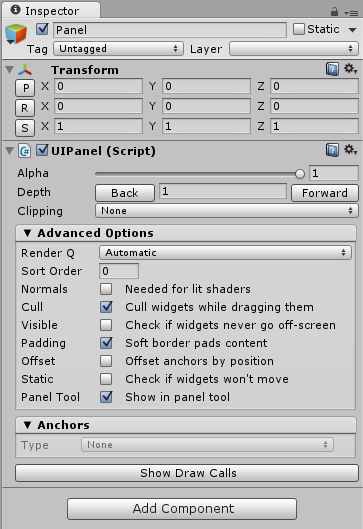Viewport: 363px width, 529px height.
Task: Select the Inspector tab
Action: [x=51, y=10]
